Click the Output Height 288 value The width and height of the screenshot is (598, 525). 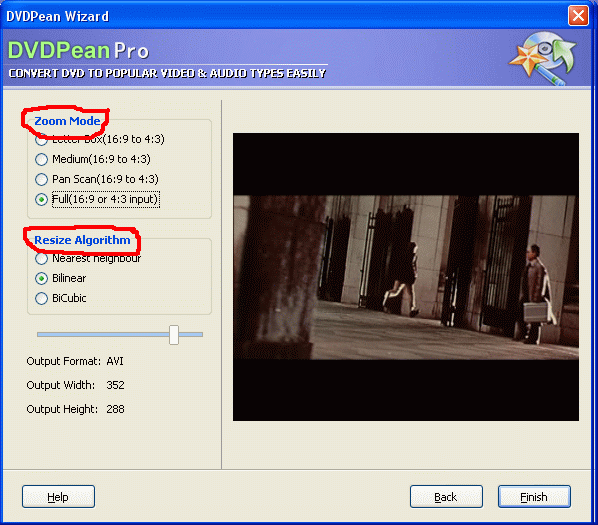pyautogui.click(x=116, y=409)
